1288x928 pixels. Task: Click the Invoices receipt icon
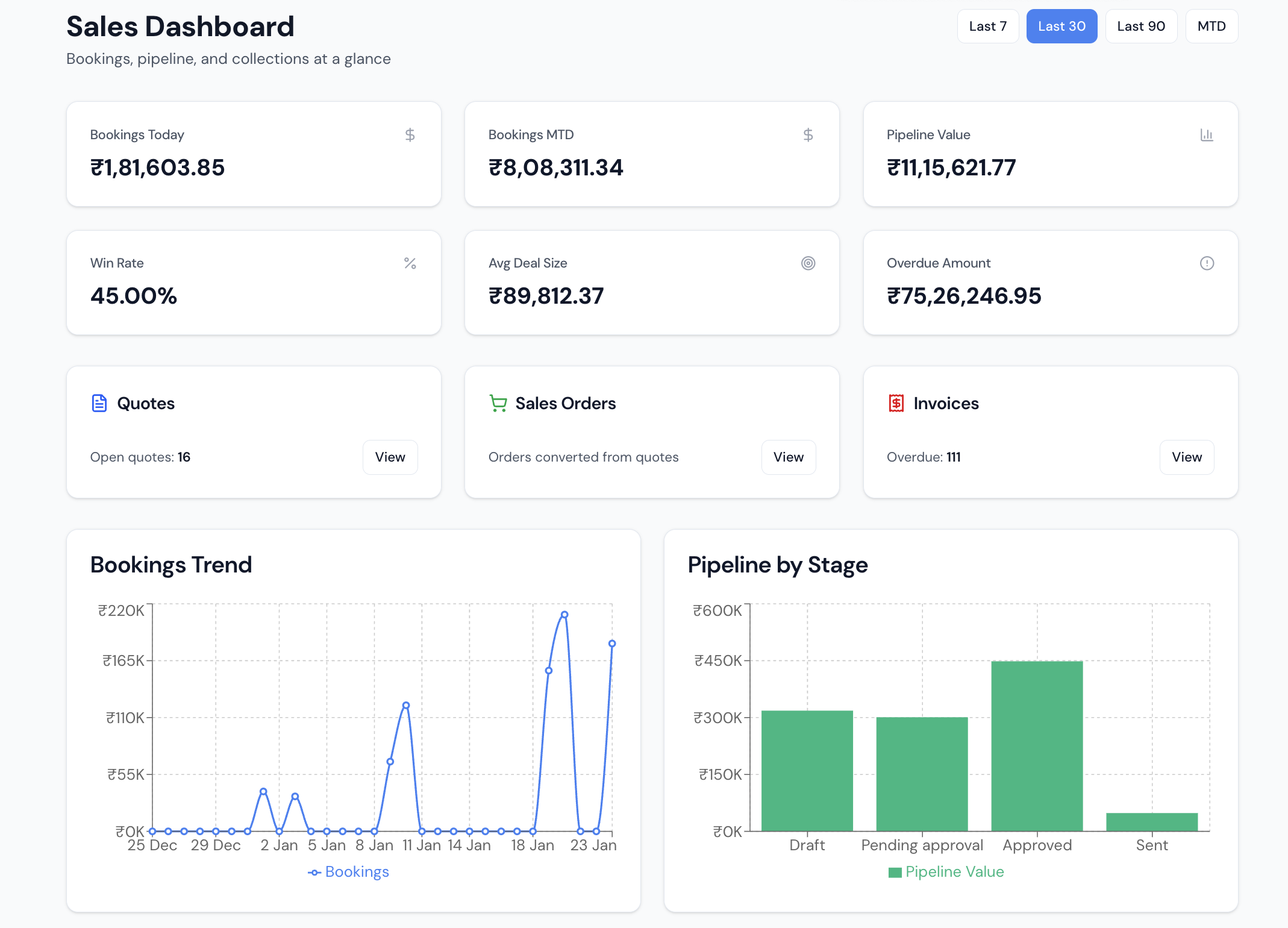pyautogui.click(x=896, y=403)
